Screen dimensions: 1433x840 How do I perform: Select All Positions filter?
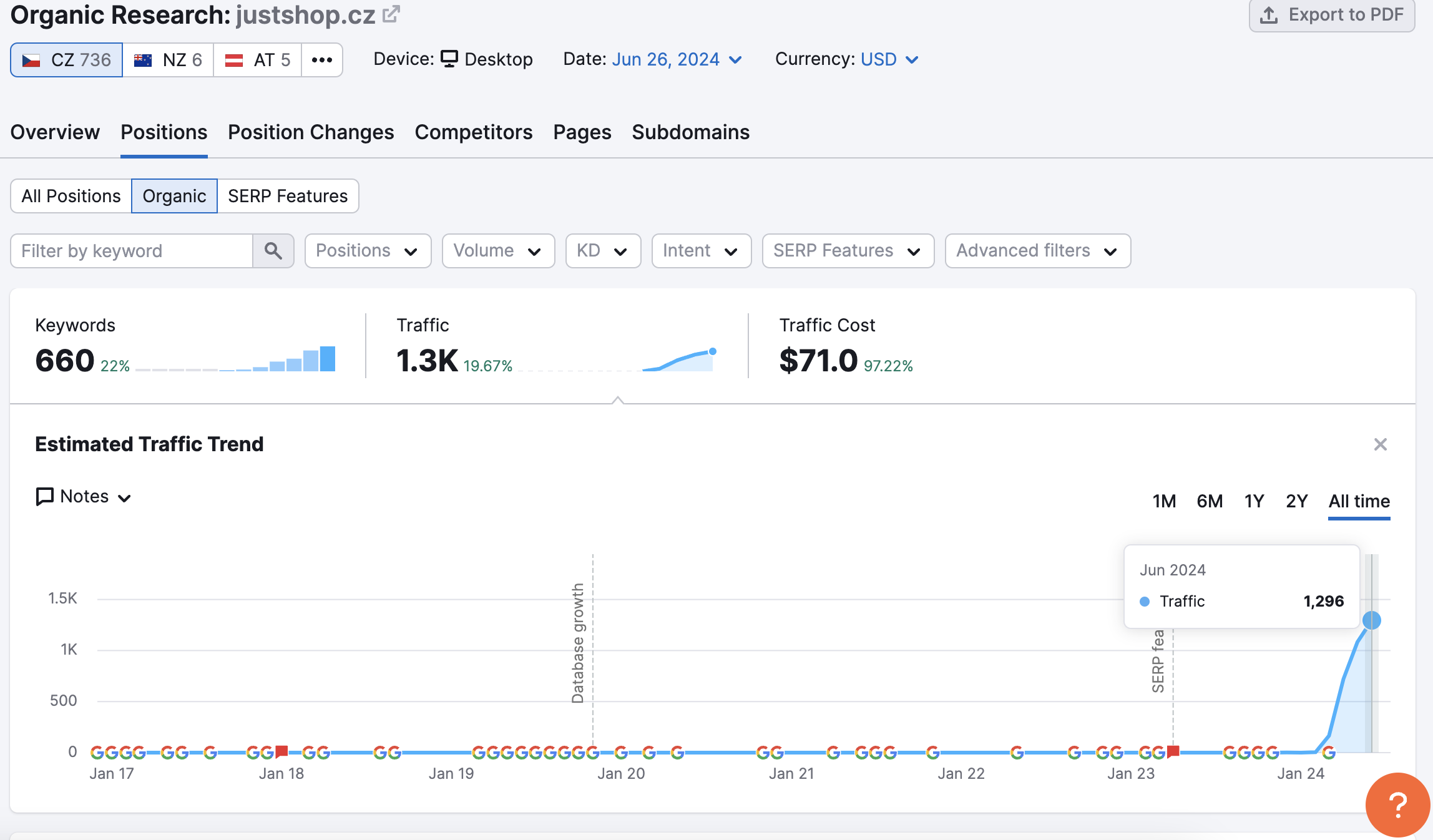(71, 196)
